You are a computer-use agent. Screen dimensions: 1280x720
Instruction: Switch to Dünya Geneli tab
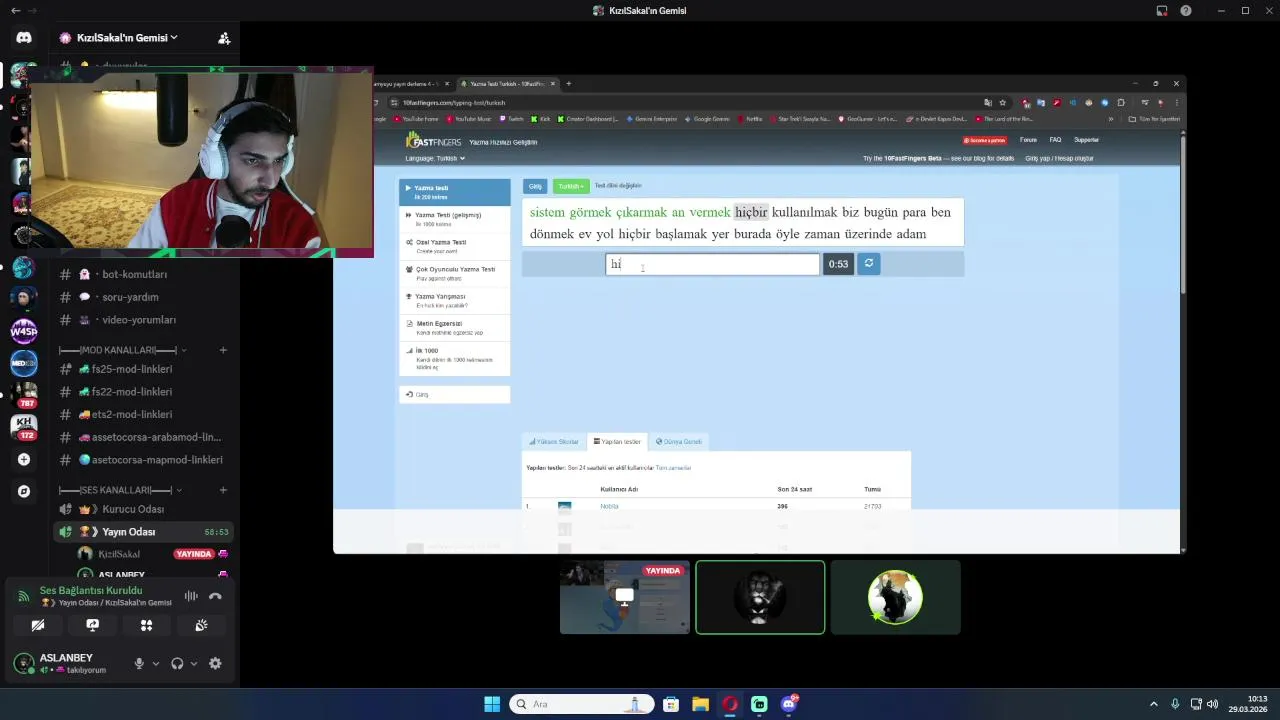pos(679,441)
